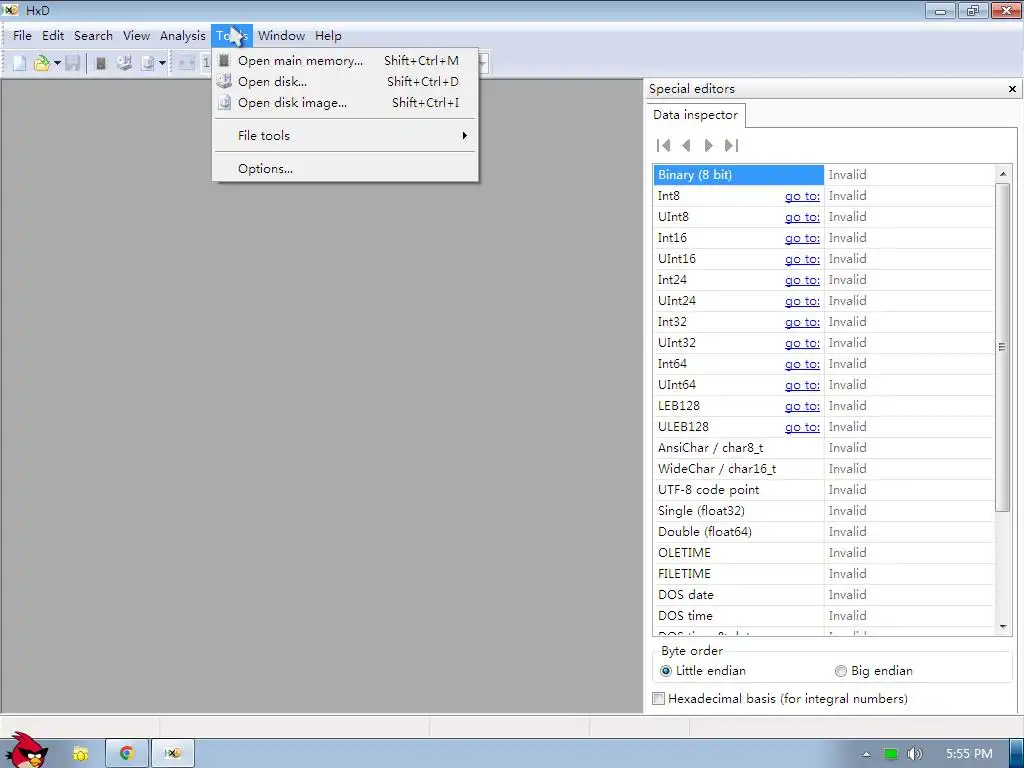The width and height of the screenshot is (1024, 768).
Task: Select the Binary (8 bit) row
Action: coord(823,175)
